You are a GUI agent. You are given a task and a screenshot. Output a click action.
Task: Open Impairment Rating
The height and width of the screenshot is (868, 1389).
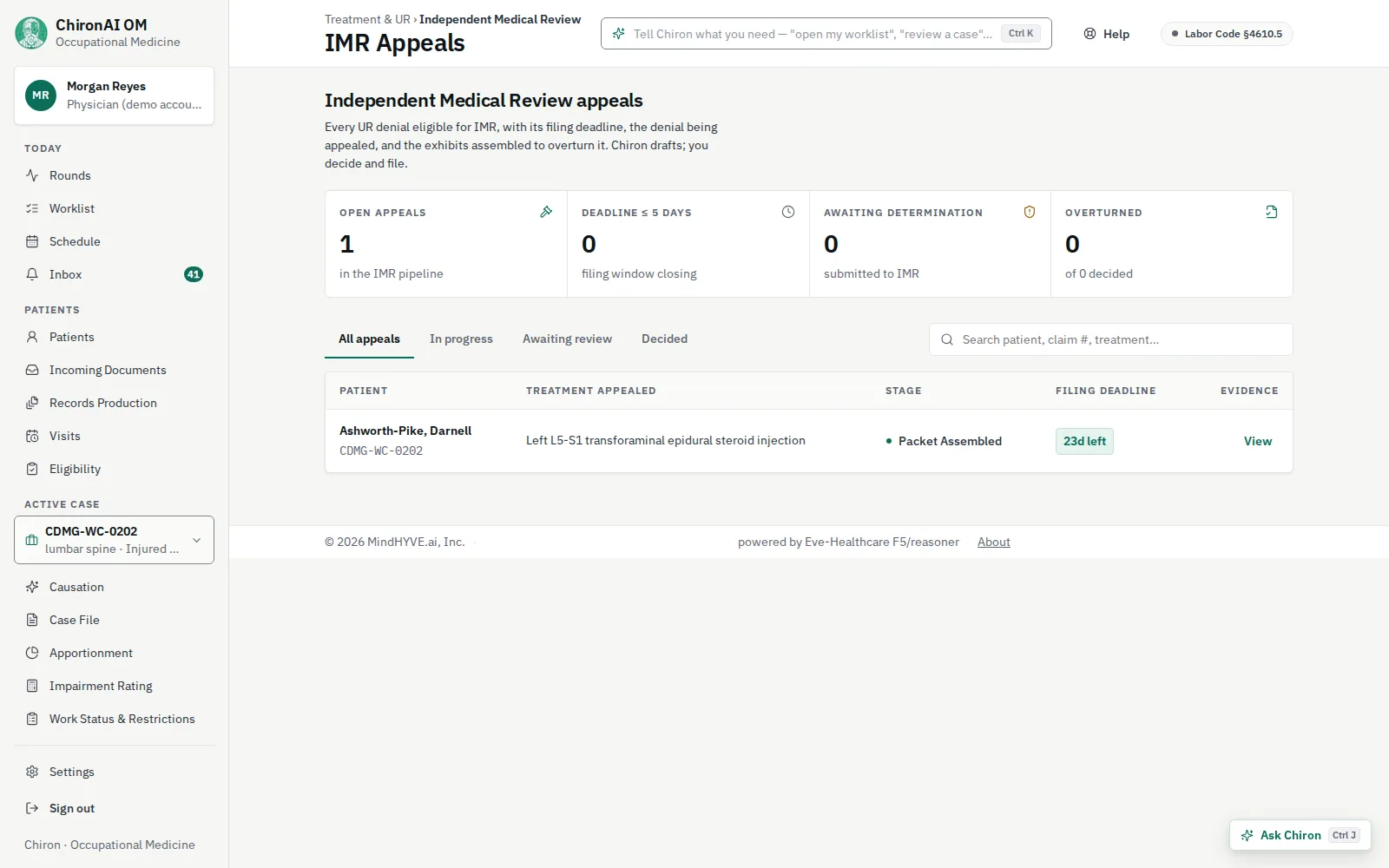[x=114, y=686]
